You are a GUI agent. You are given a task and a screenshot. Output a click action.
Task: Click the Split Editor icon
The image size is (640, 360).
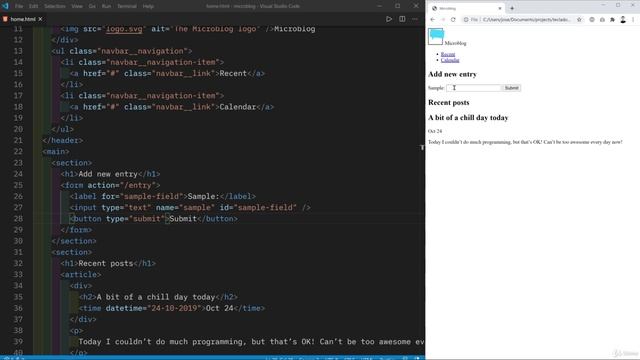tap(402, 19)
